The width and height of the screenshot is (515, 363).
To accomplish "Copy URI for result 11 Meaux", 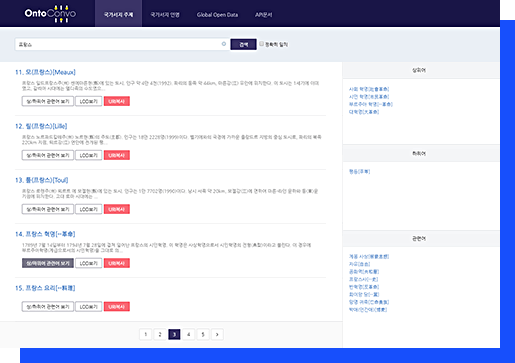I will tap(117, 101).
